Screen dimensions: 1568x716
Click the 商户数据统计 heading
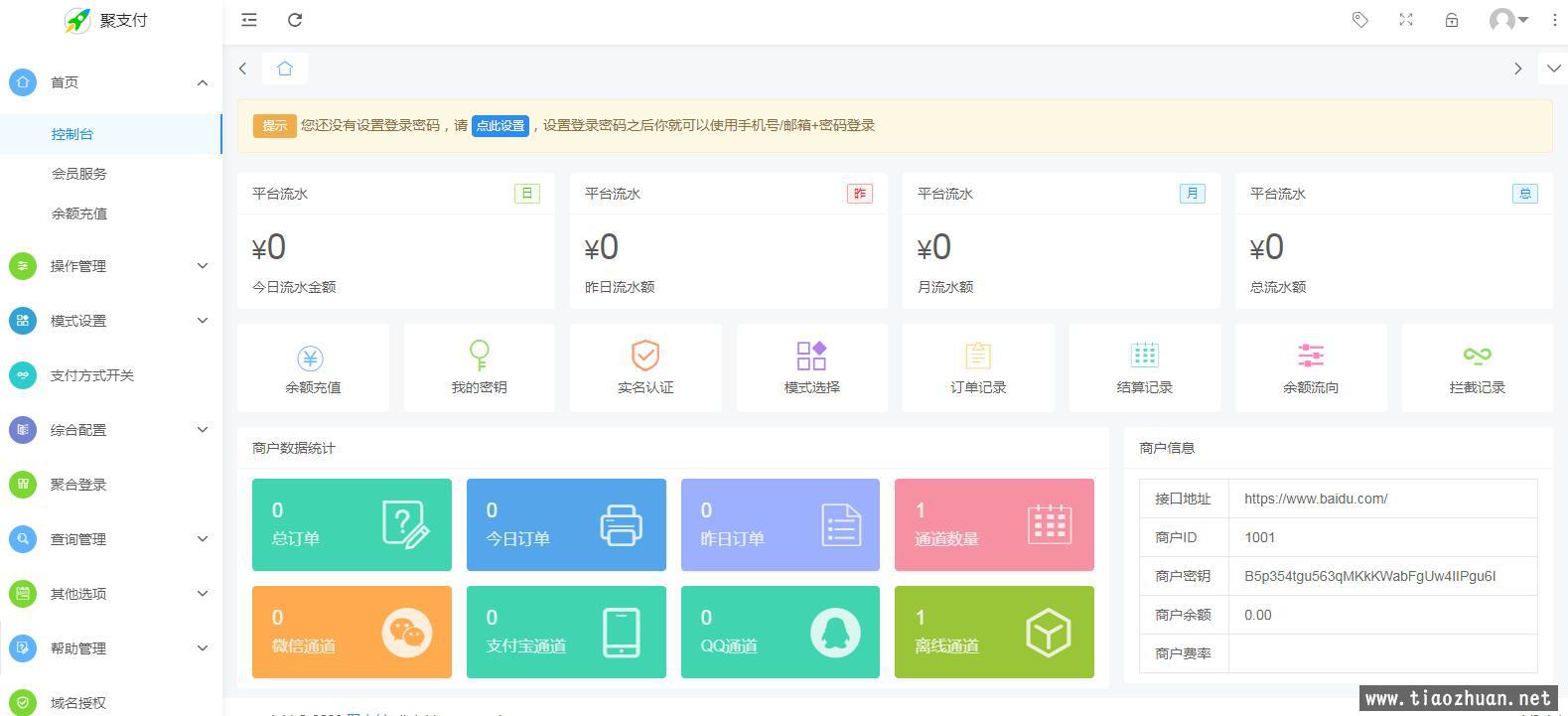[x=294, y=448]
